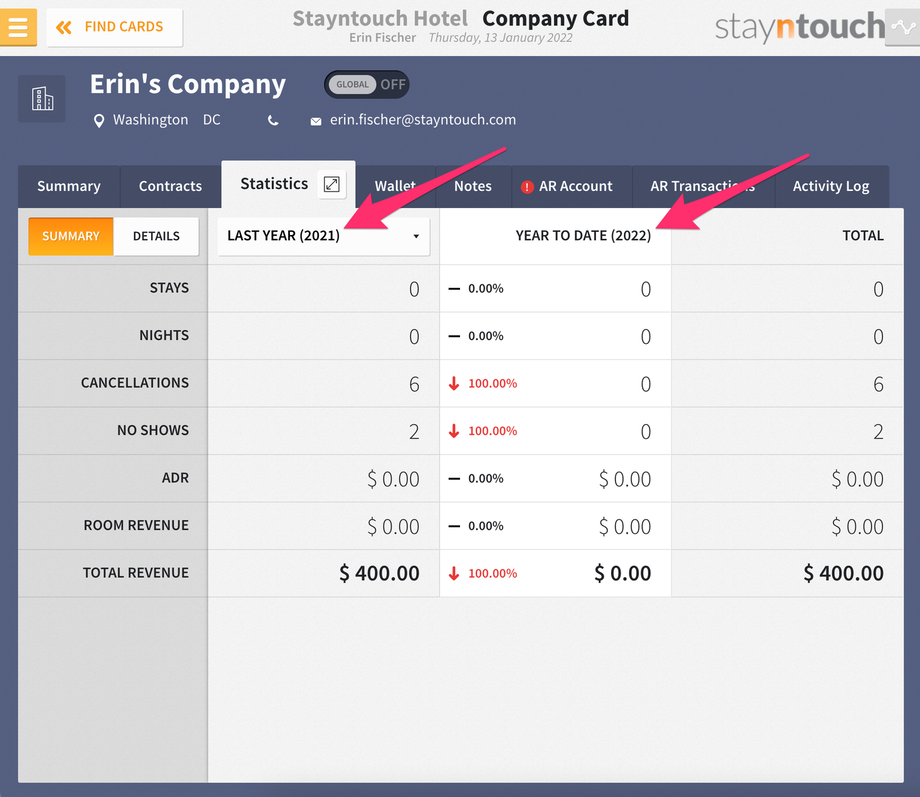Click the AR Account warning icon
Viewport: 920px width, 797px height.
(527, 187)
